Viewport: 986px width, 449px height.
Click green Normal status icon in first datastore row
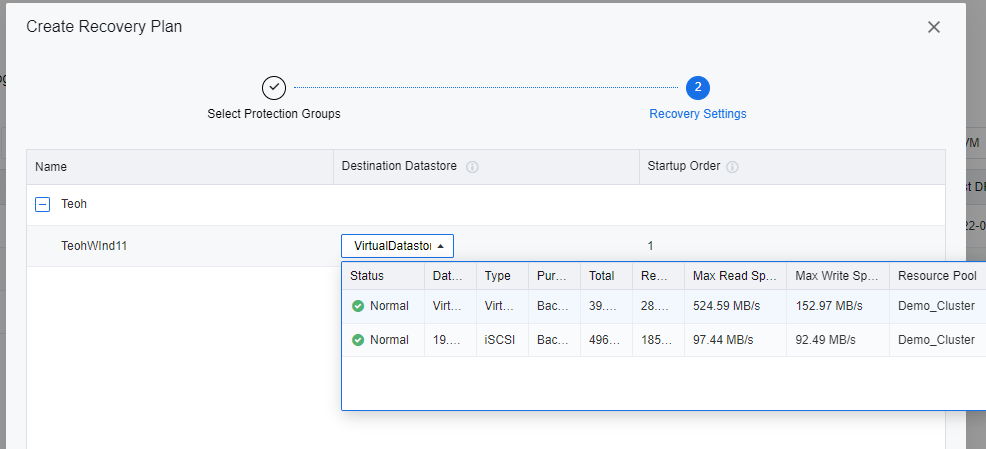358,306
